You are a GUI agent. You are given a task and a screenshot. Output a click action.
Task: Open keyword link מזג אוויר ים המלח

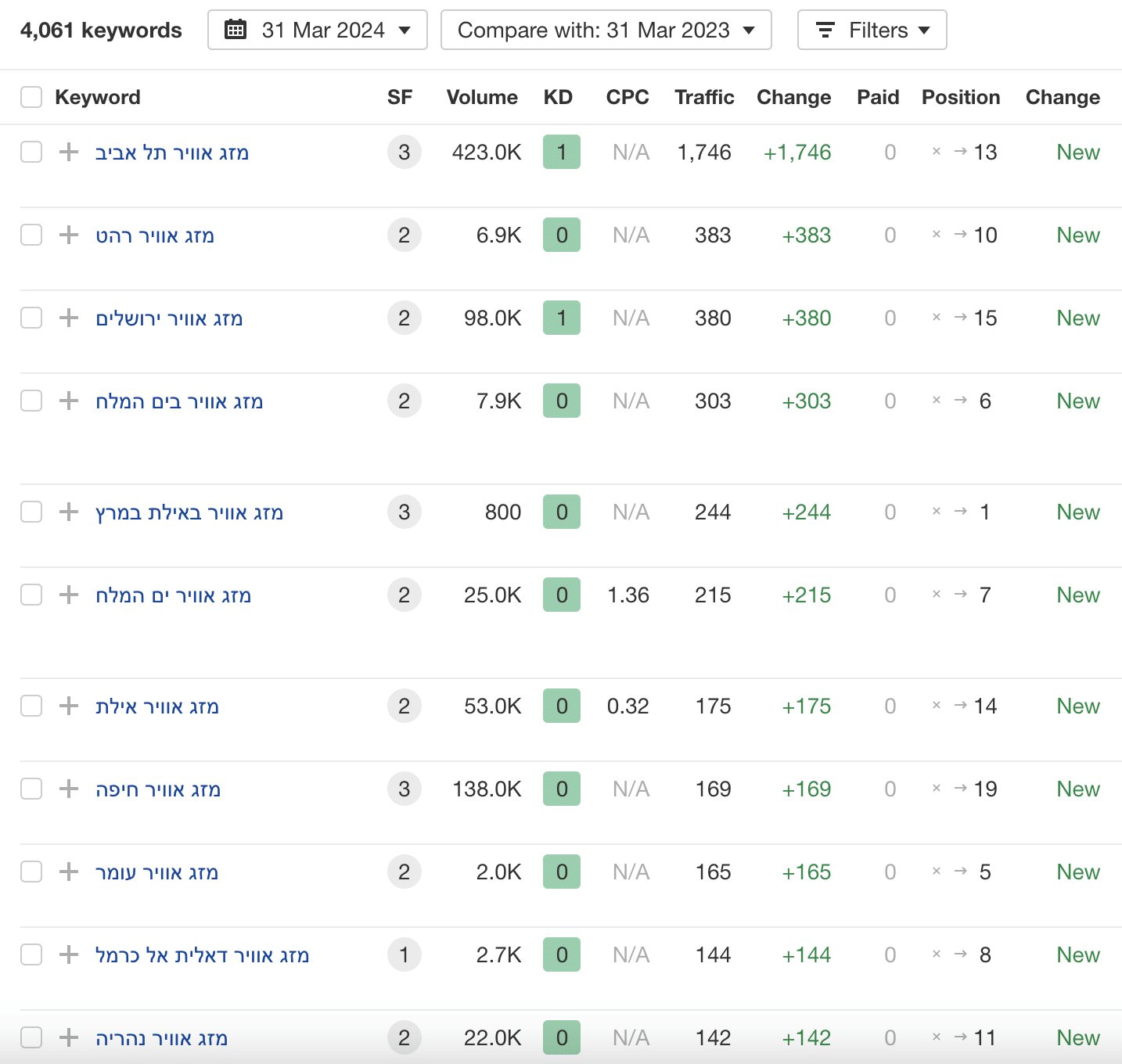173,595
